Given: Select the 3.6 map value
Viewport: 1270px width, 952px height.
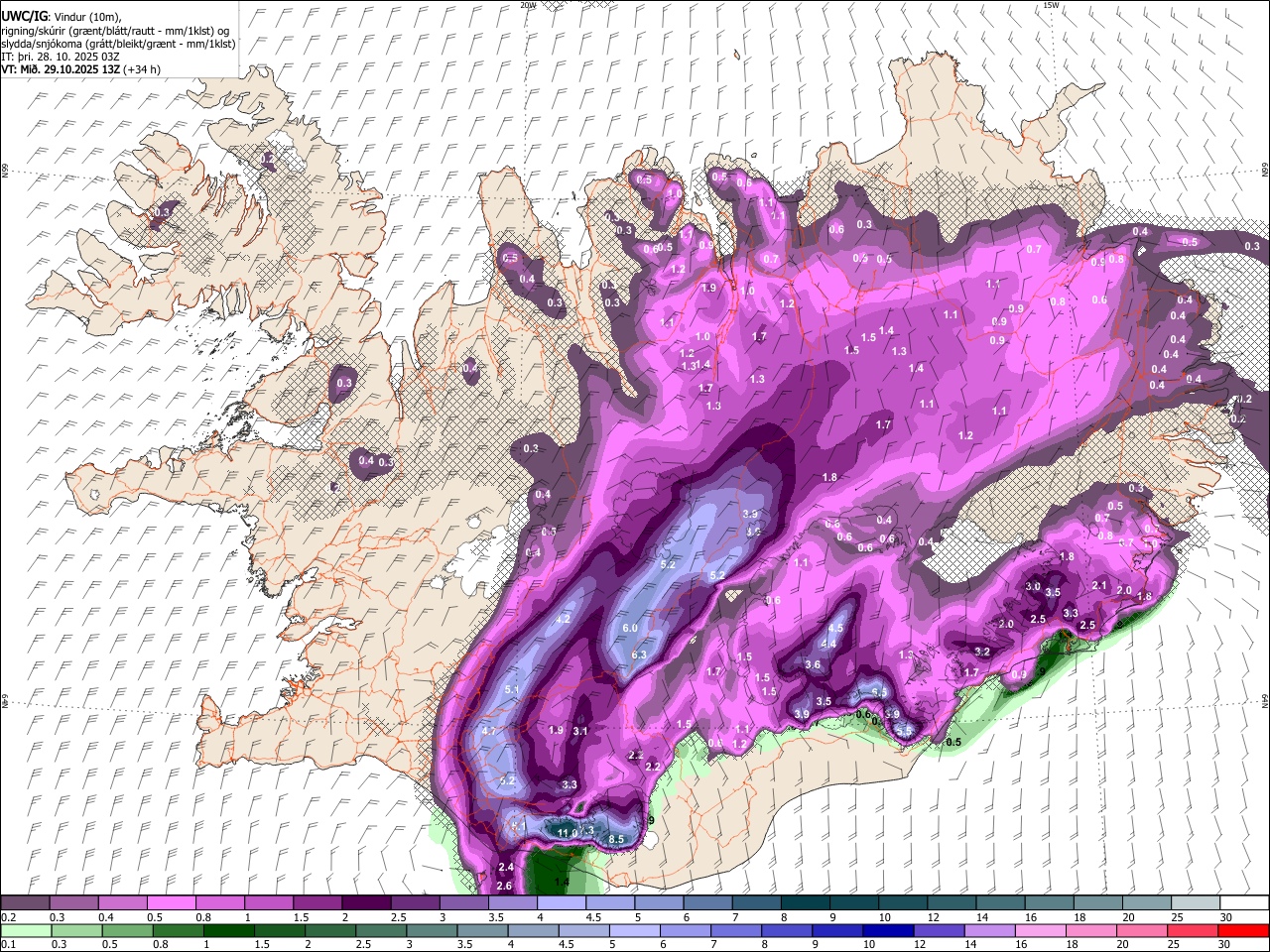Looking at the screenshot, I should tap(813, 664).
